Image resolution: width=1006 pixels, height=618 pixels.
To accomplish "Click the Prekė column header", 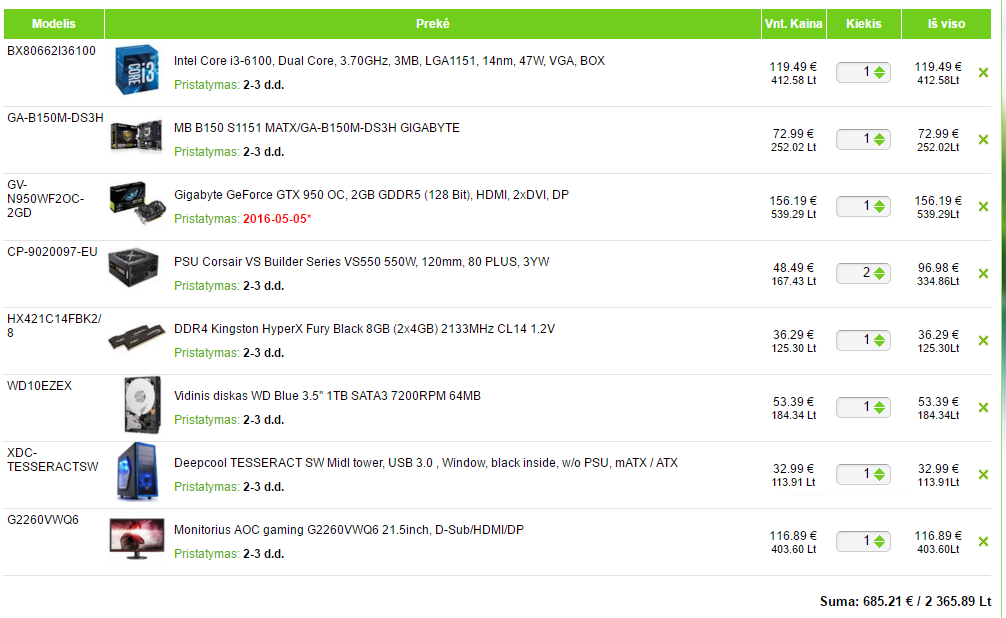I will [x=432, y=24].
